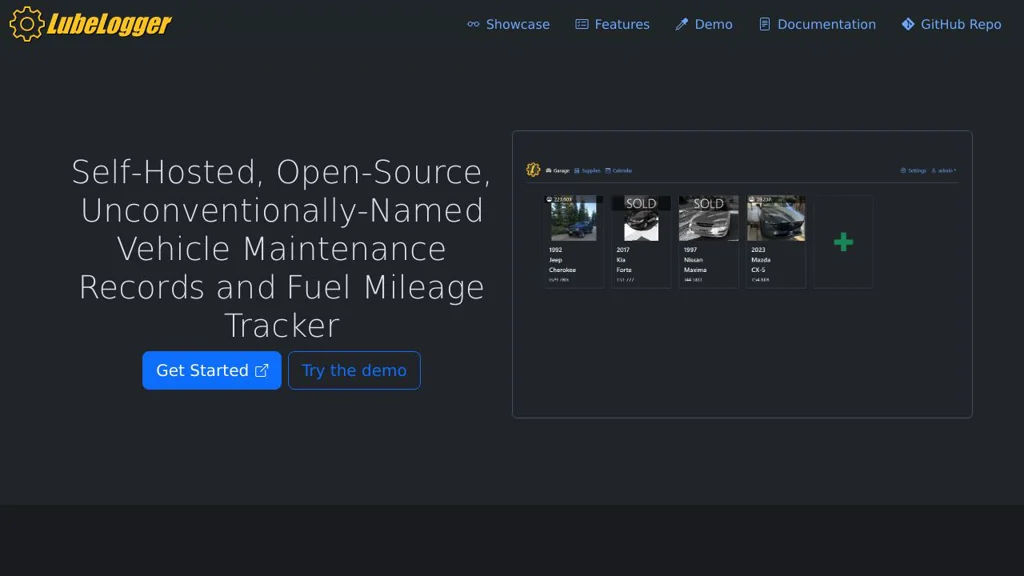Open GitHub Repo via its git icon
The image size is (1024, 576).
[908, 24]
